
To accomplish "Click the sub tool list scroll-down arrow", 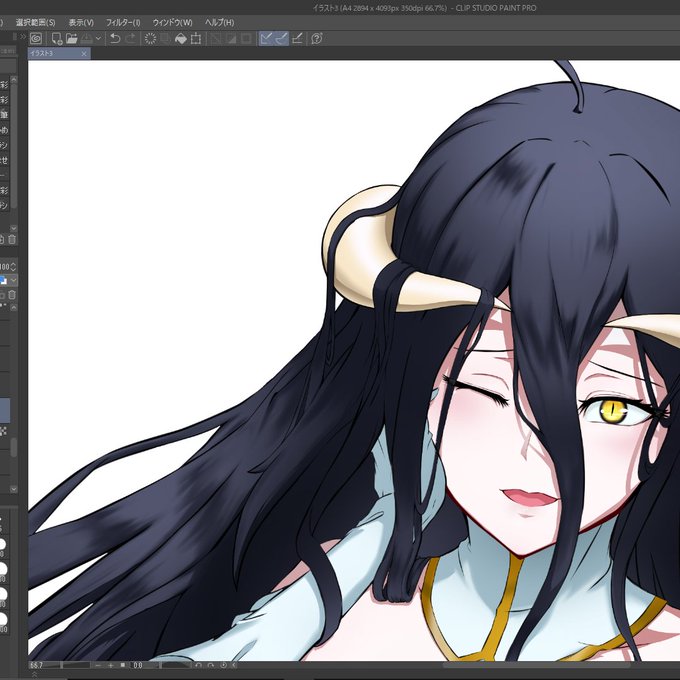I will pos(14,228).
